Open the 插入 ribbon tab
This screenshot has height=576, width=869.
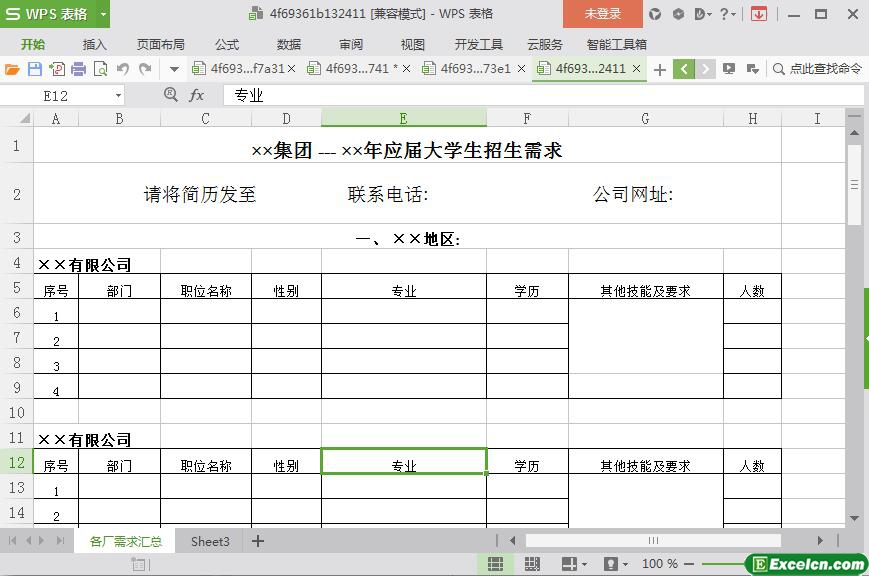tap(94, 44)
